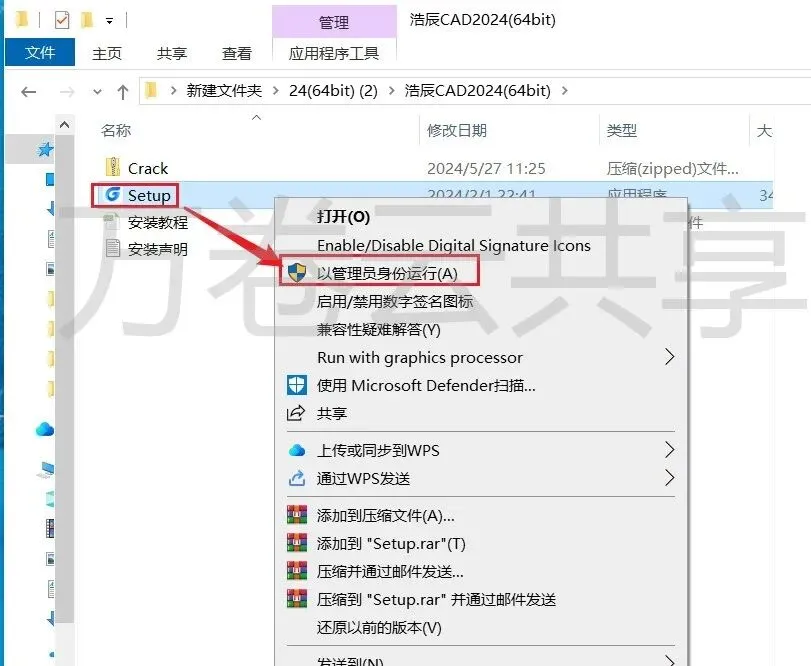Click 24(64bit) (2) breadcrumb segment
The image size is (811, 666).
tap(333, 91)
